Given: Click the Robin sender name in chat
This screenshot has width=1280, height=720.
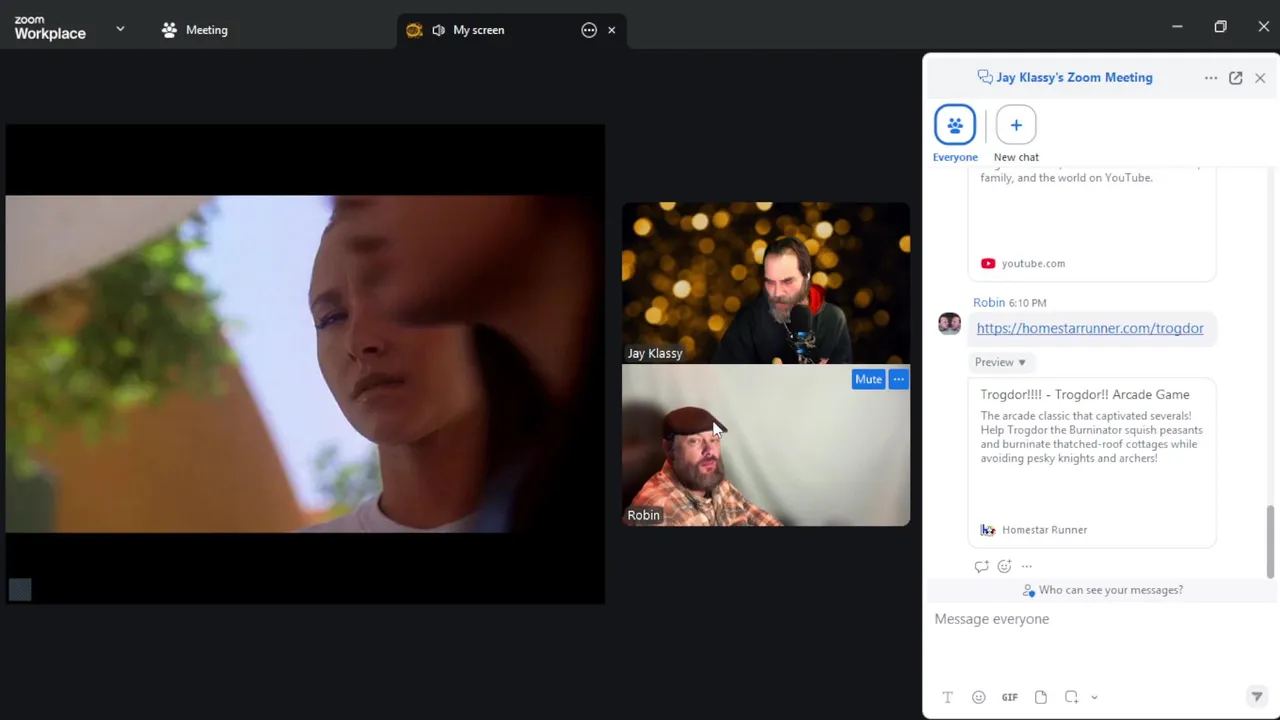Looking at the screenshot, I should pyautogui.click(x=989, y=302).
